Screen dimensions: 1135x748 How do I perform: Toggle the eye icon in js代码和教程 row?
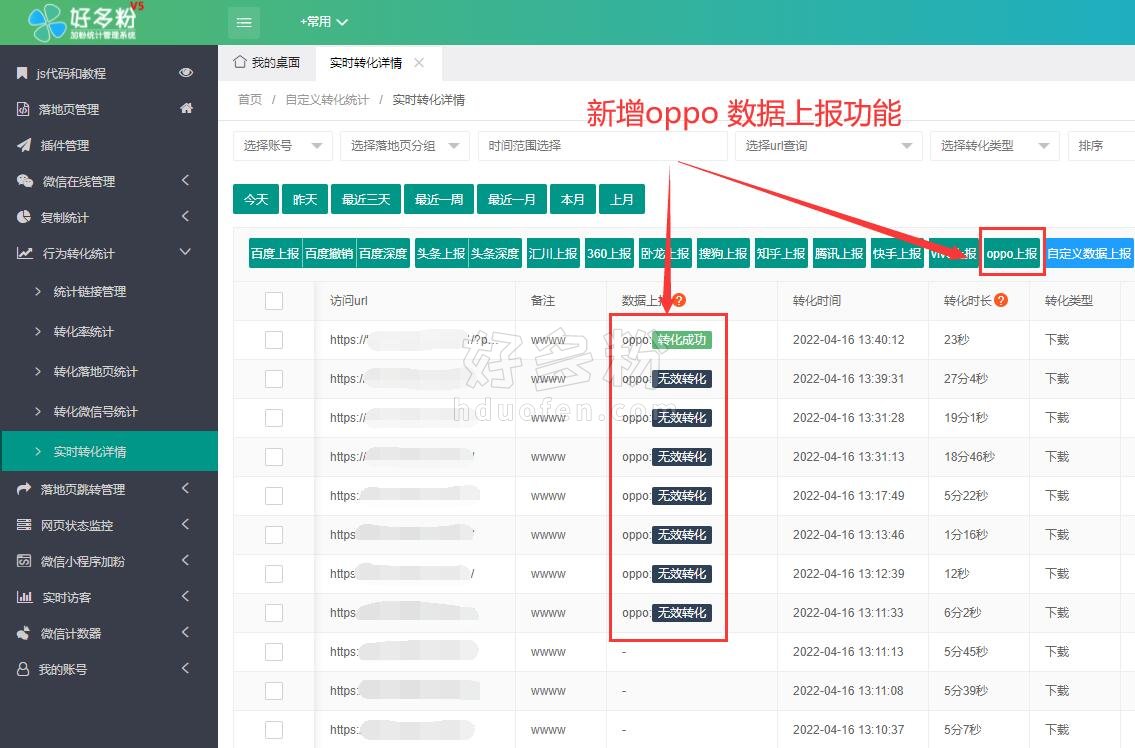point(186,72)
